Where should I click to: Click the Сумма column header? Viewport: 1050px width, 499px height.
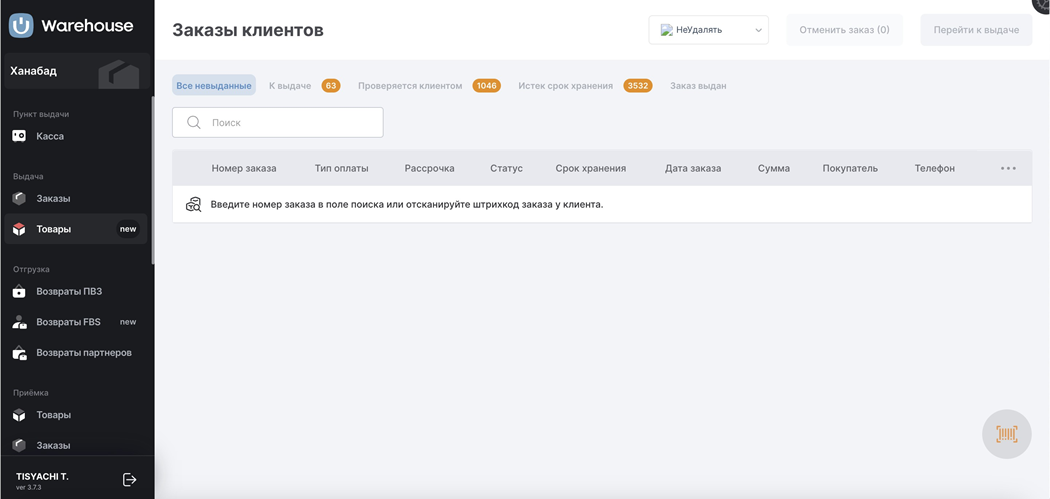point(774,168)
